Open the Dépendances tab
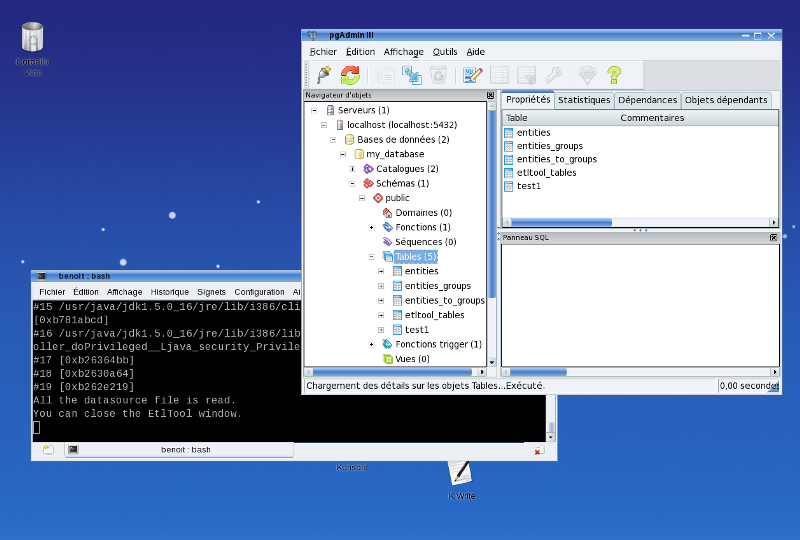This screenshot has width=800, height=540. 647,100
